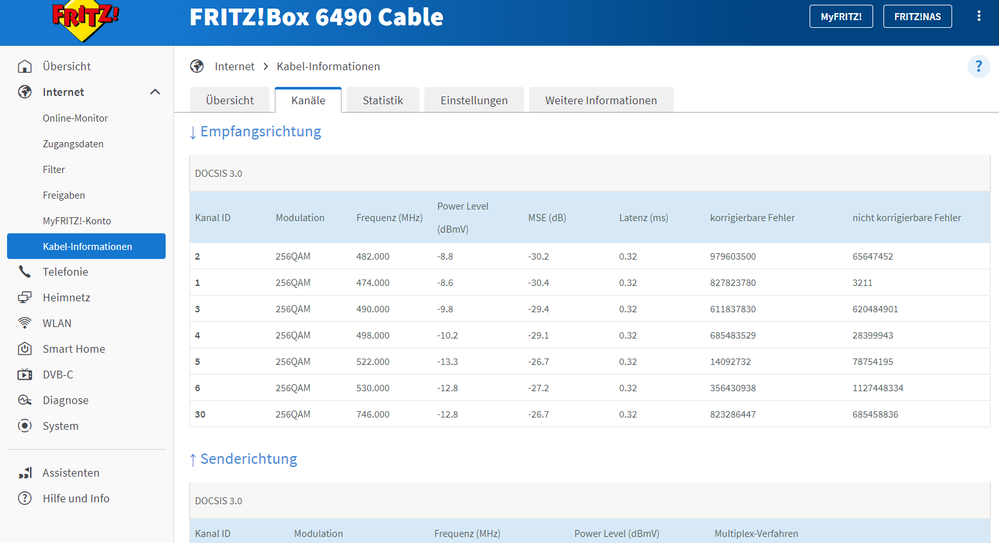Click the nicht korrigierbare Fehler header
The height and width of the screenshot is (543, 999).
[907, 217]
